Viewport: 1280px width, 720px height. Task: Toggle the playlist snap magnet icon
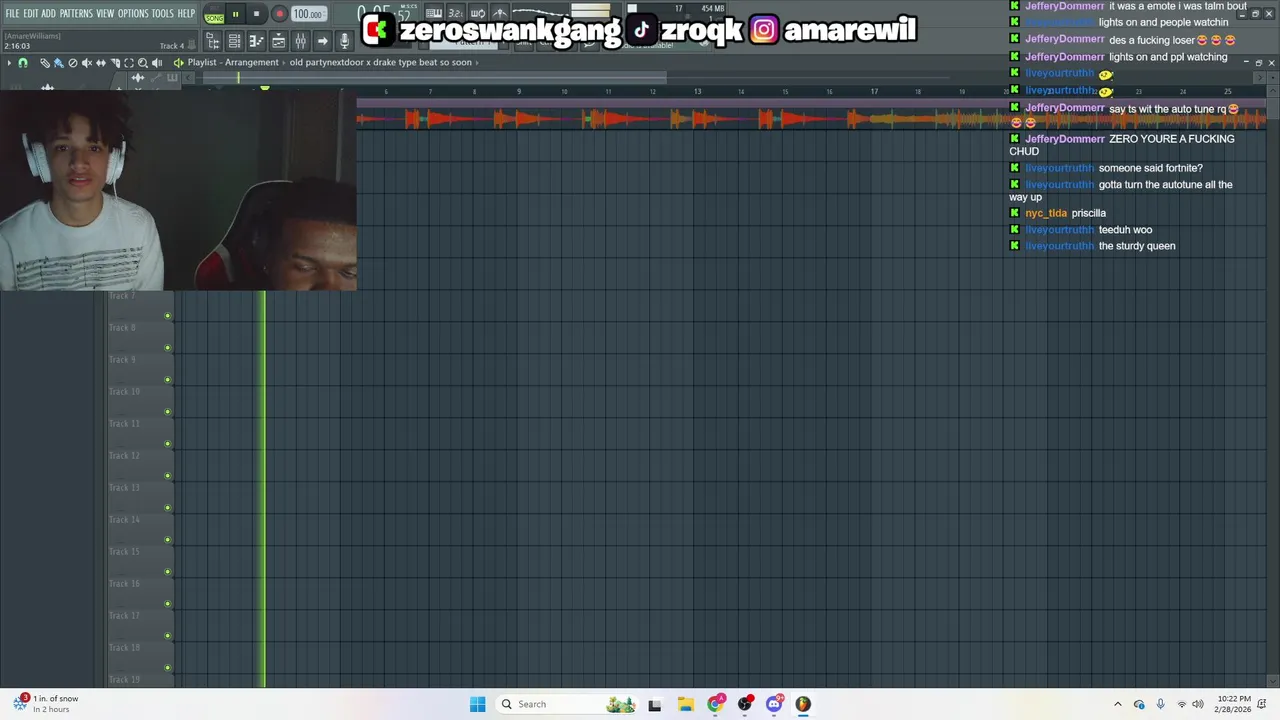tap(22, 62)
